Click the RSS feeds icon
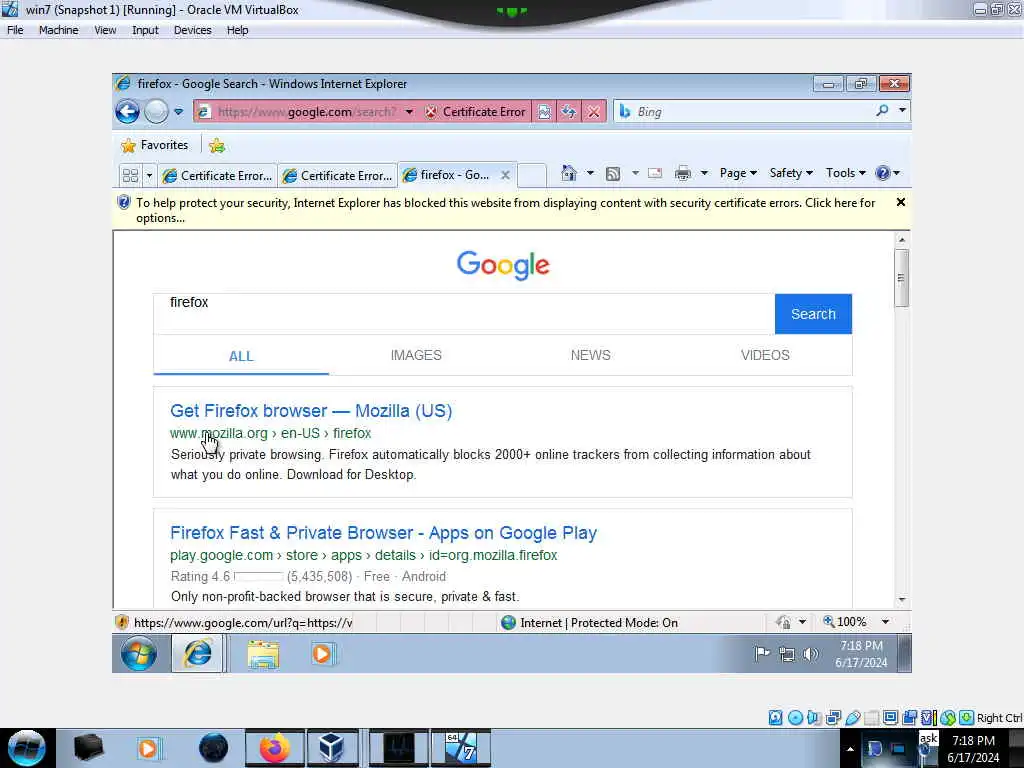Viewport: 1024px width, 768px height. pos(613,173)
